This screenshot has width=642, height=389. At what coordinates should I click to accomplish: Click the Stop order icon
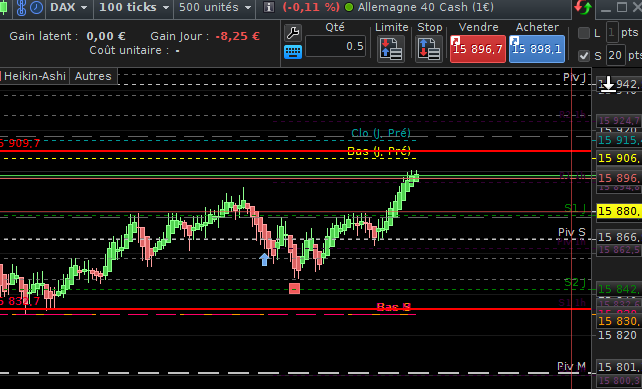(429, 49)
